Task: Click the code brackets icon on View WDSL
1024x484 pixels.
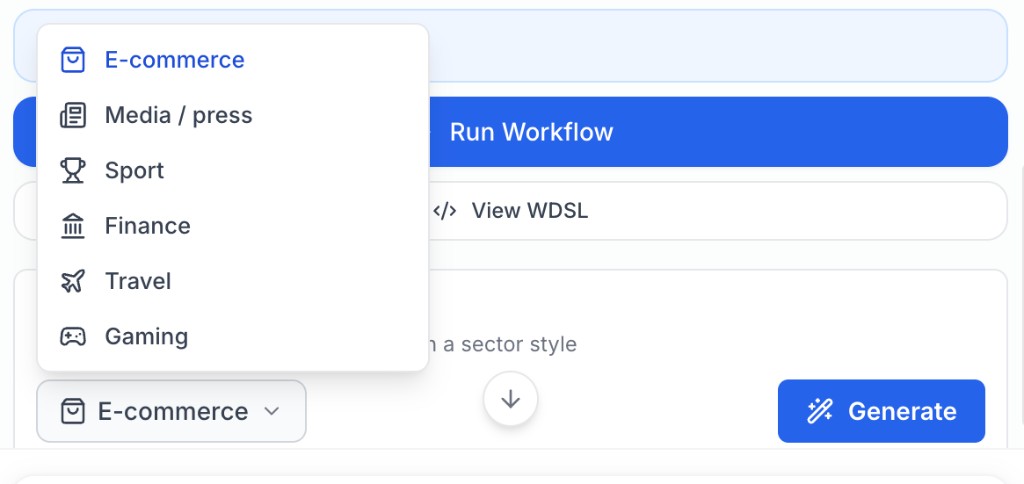Action: pyautogui.click(x=445, y=211)
